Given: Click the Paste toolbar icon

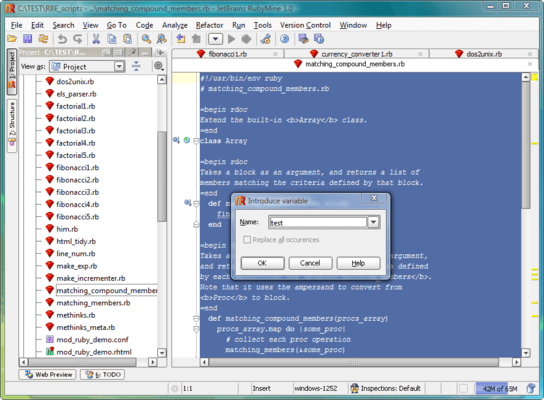Looking at the screenshot, I should [x=128, y=39].
